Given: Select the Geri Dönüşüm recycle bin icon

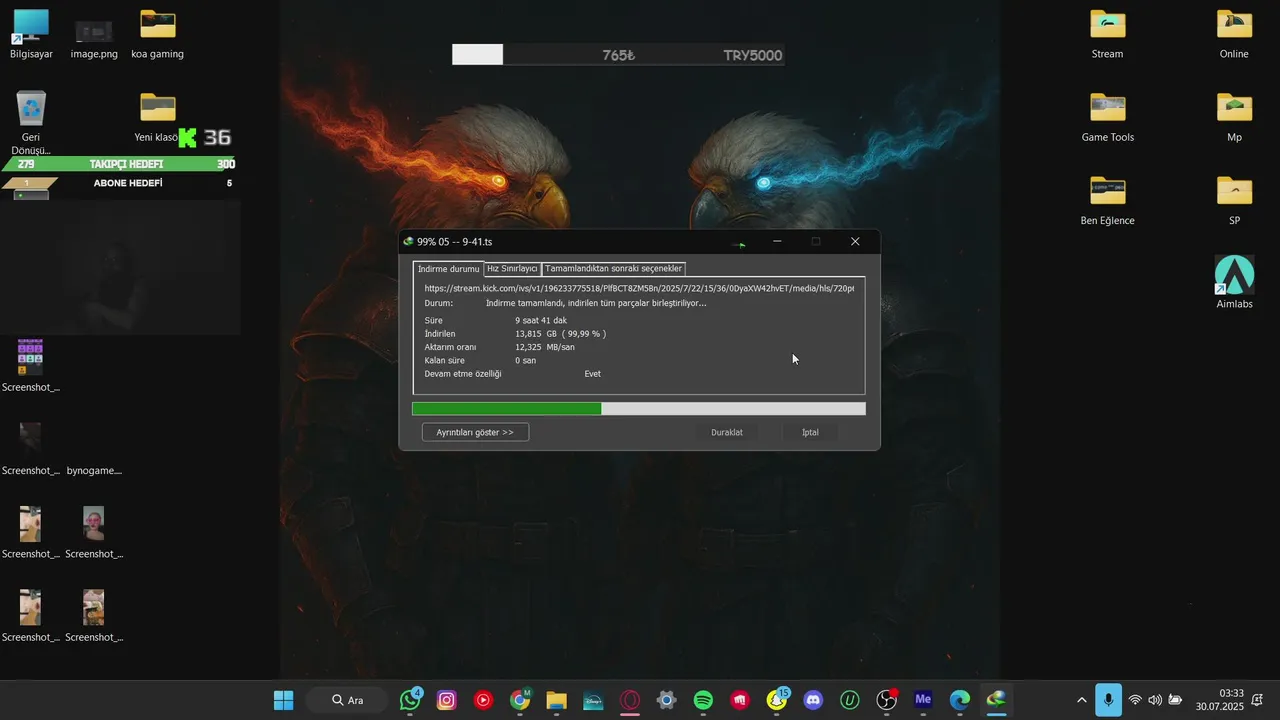Looking at the screenshot, I should 31,122.
